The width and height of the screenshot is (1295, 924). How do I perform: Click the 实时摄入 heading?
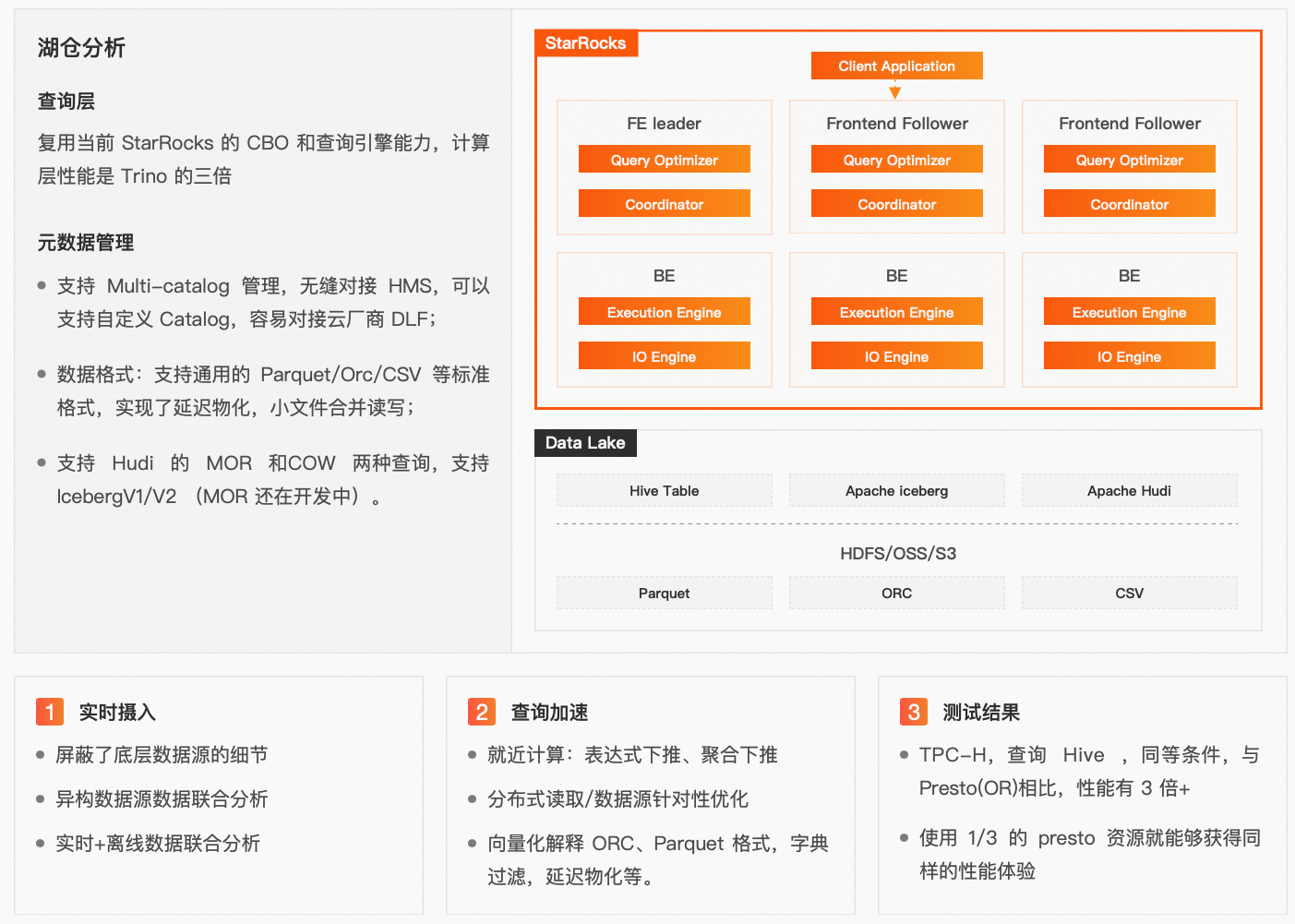117,713
